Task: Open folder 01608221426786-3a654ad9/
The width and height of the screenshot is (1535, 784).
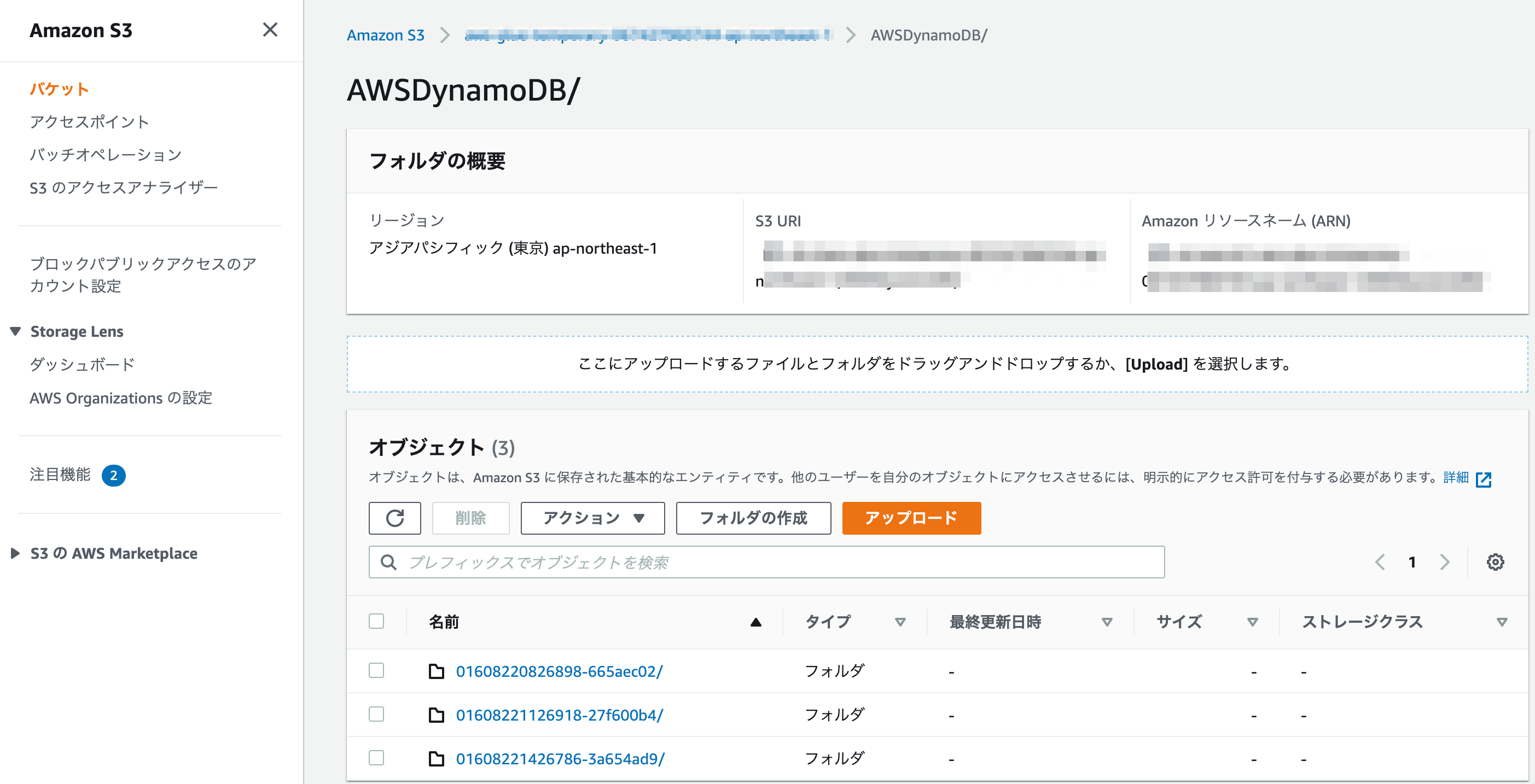Action: 560,758
